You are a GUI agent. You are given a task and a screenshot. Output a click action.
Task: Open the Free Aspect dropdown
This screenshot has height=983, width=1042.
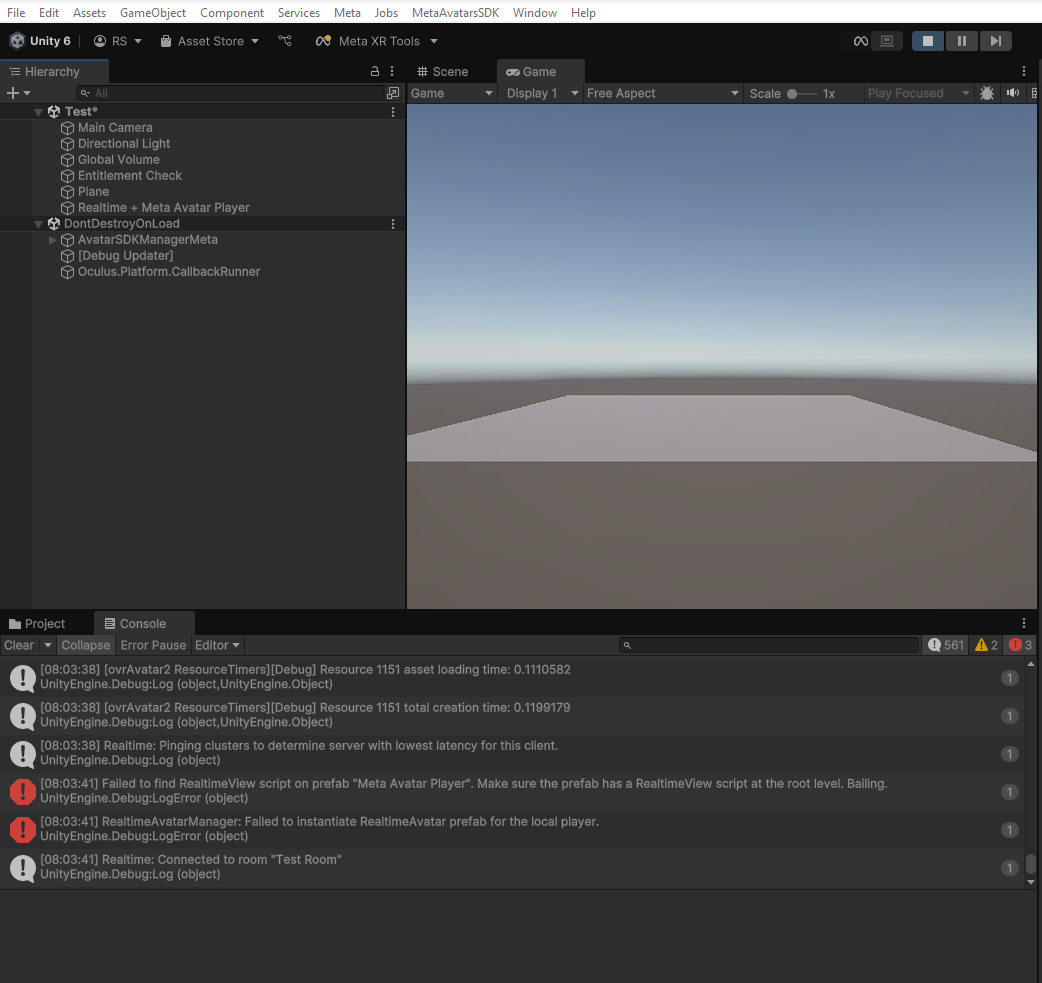click(x=662, y=93)
